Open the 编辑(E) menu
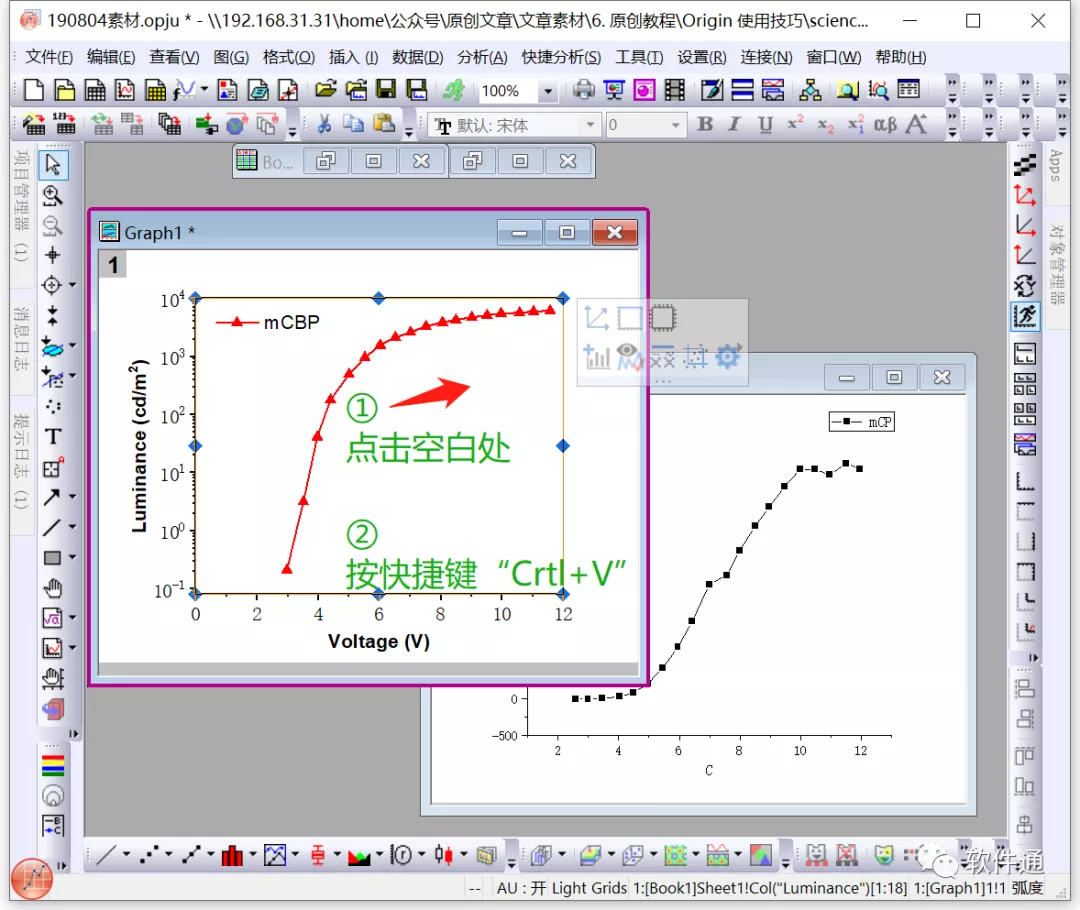 pos(111,57)
